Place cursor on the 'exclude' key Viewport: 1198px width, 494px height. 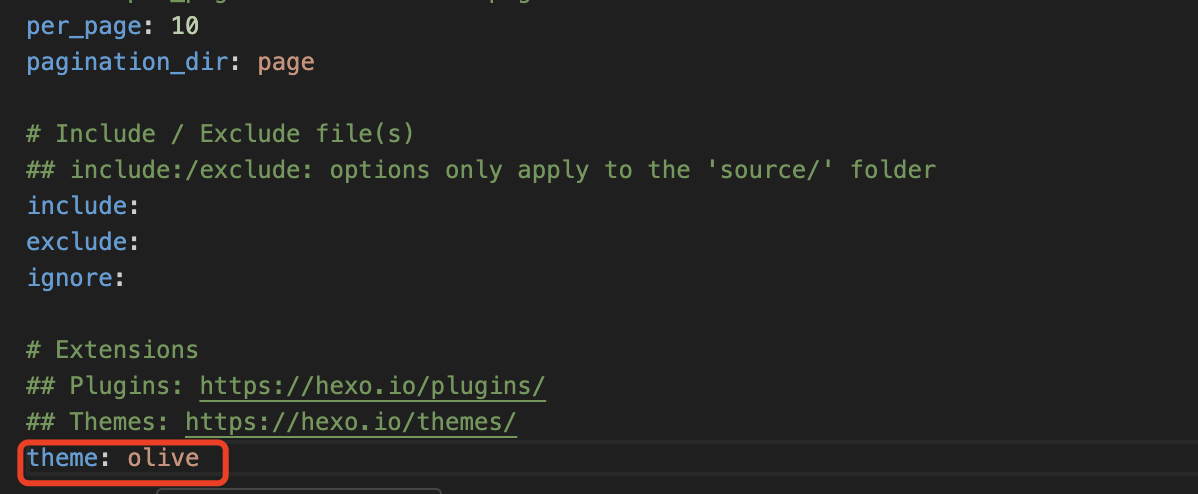coord(77,242)
